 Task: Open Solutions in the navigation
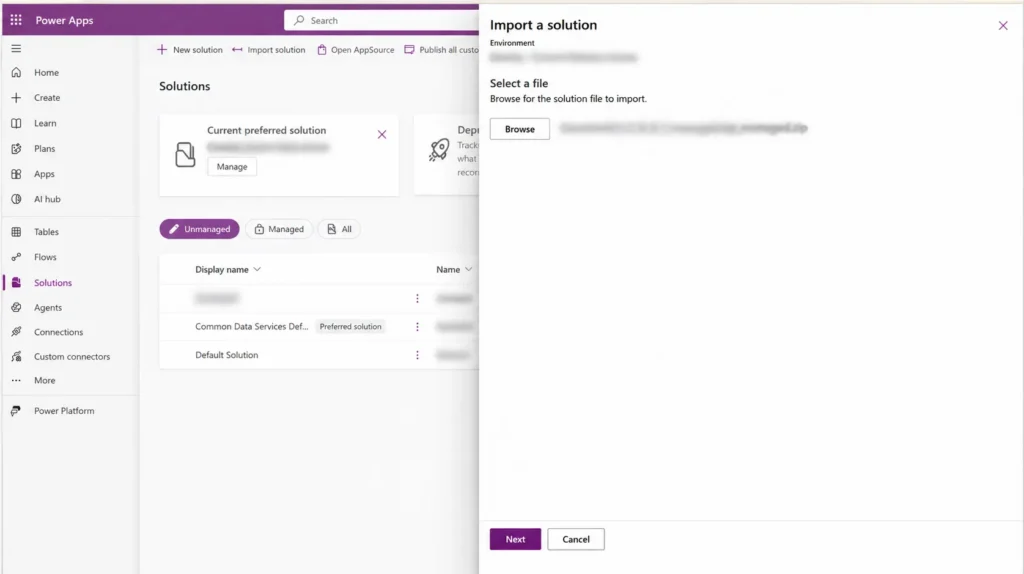(53, 283)
